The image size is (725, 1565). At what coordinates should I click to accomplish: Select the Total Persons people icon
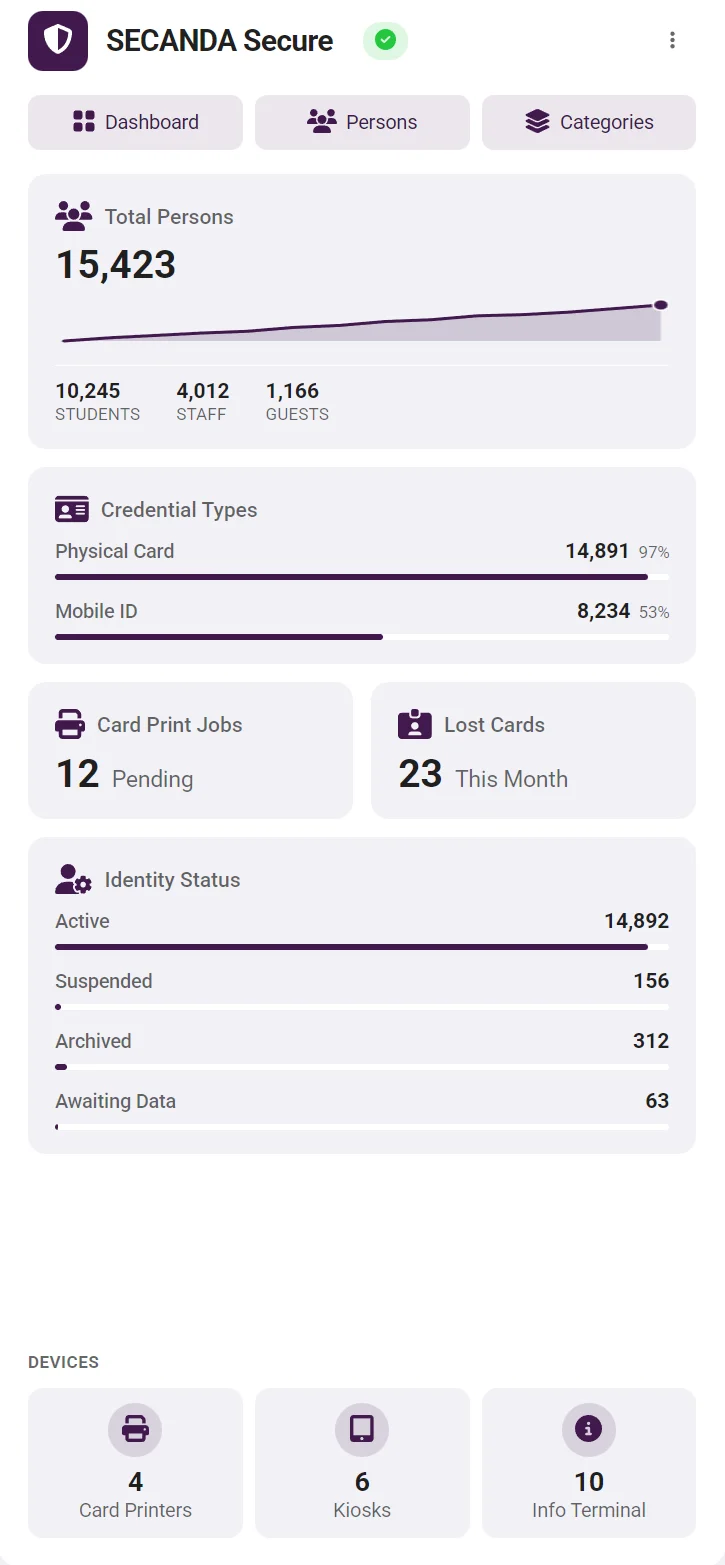click(x=72, y=215)
